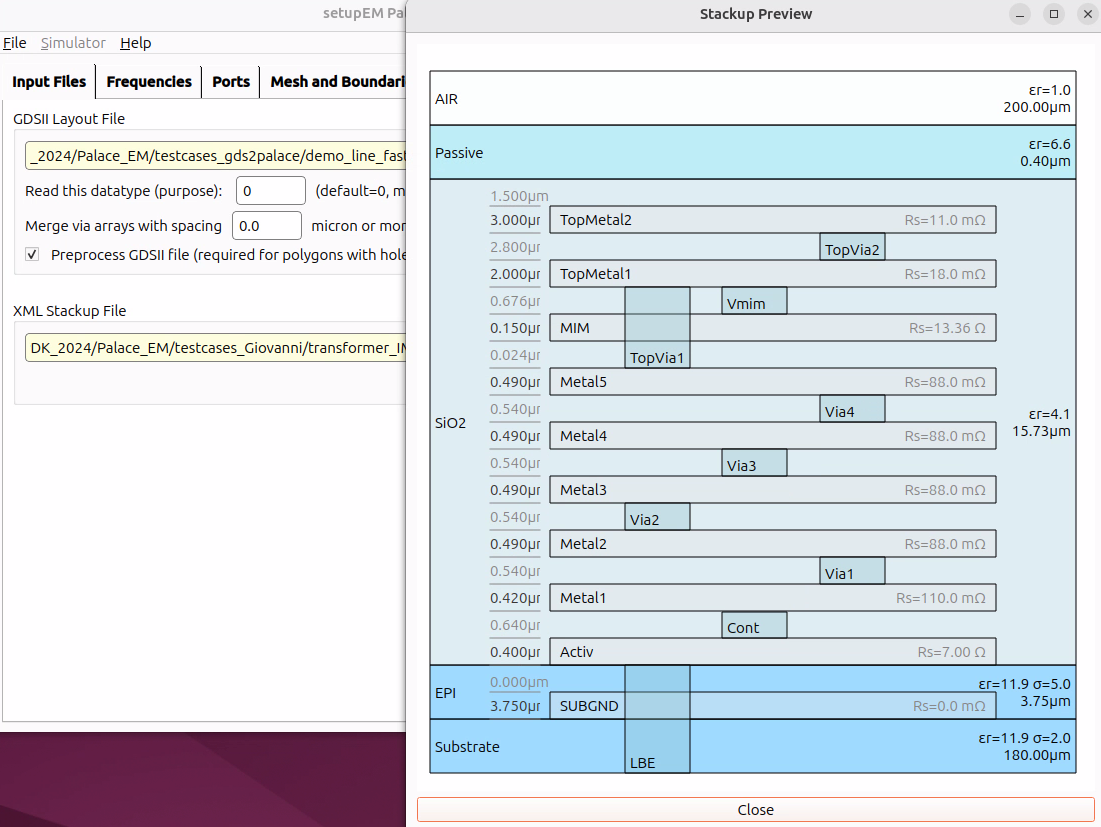The height and width of the screenshot is (827, 1101).
Task: Click the 2.800µ TopVia2 thickness value
Action: (x=515, y=247)
